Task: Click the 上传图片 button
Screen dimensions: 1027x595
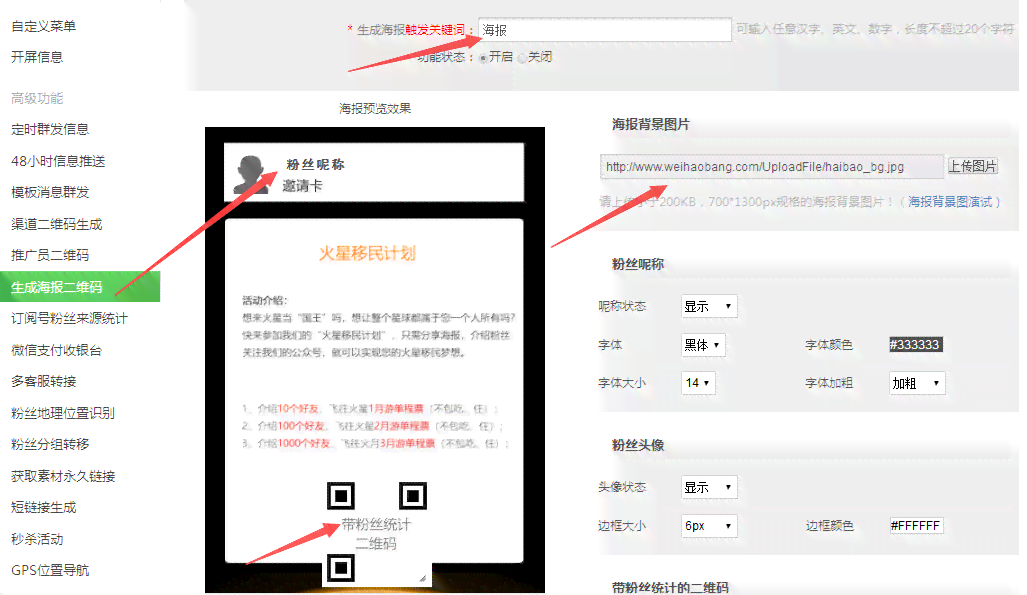Action: (973, 166)
